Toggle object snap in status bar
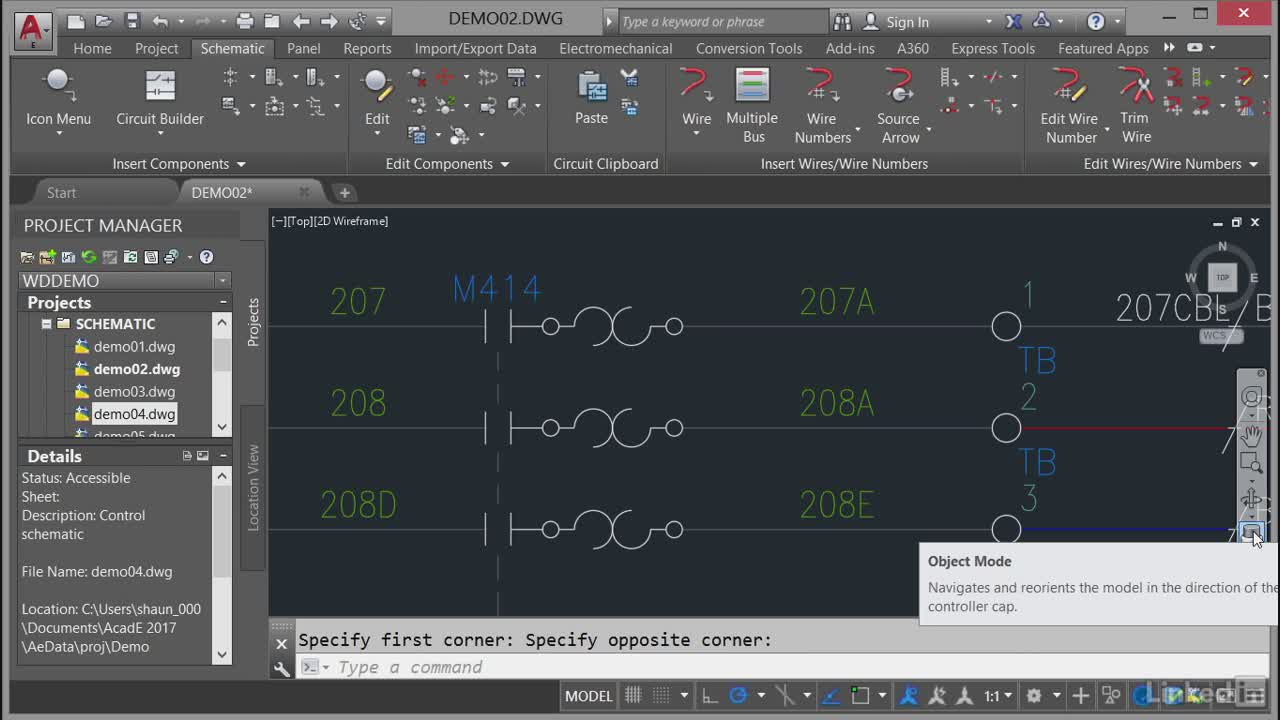Viewport: 1280px width, 720px height. (860, 695)
